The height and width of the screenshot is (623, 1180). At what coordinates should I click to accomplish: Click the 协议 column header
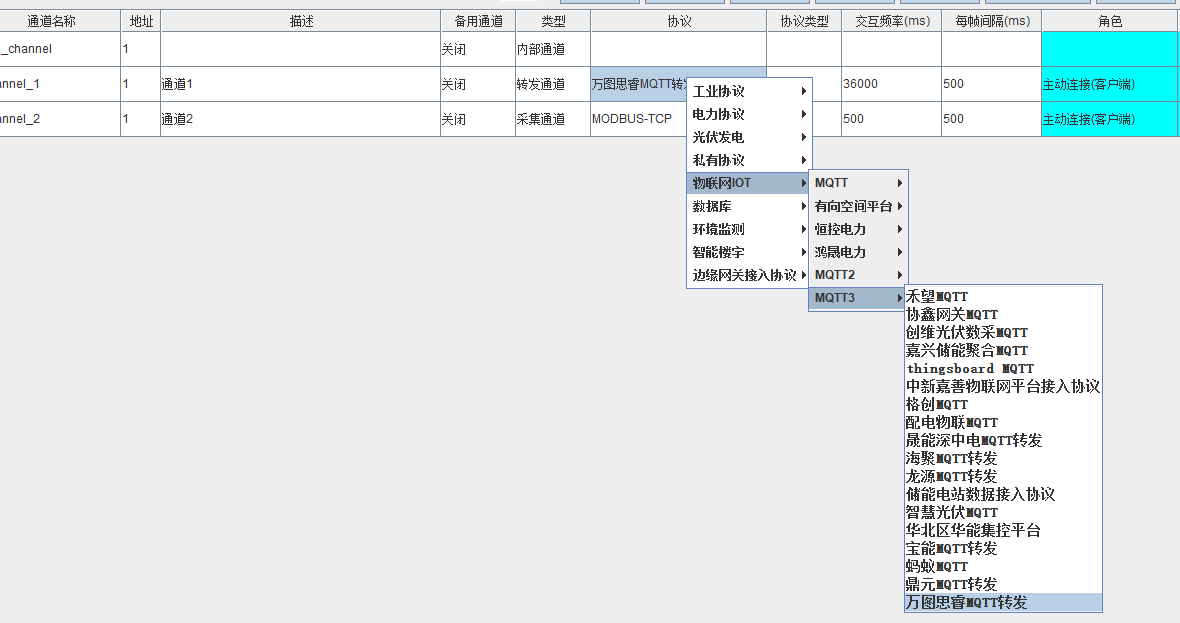coord(678,21)
